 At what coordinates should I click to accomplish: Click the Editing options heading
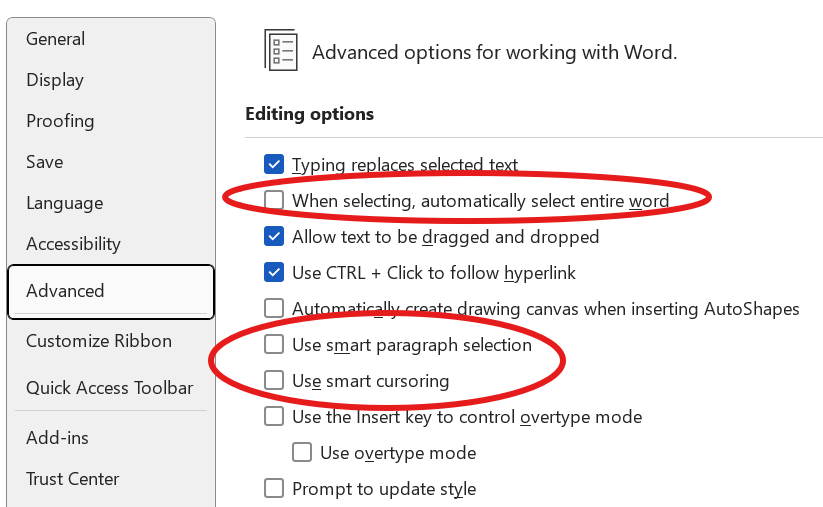point(310,114)
